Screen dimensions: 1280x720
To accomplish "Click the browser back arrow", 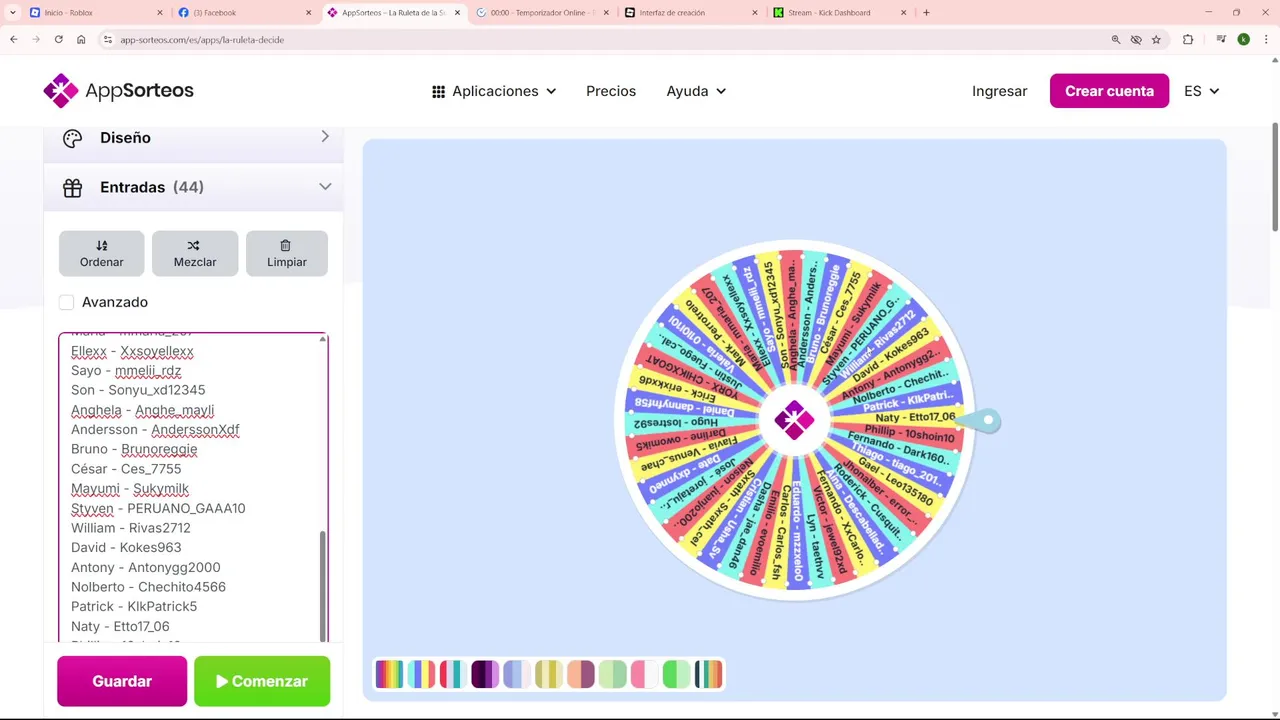I will pos(14,39).
